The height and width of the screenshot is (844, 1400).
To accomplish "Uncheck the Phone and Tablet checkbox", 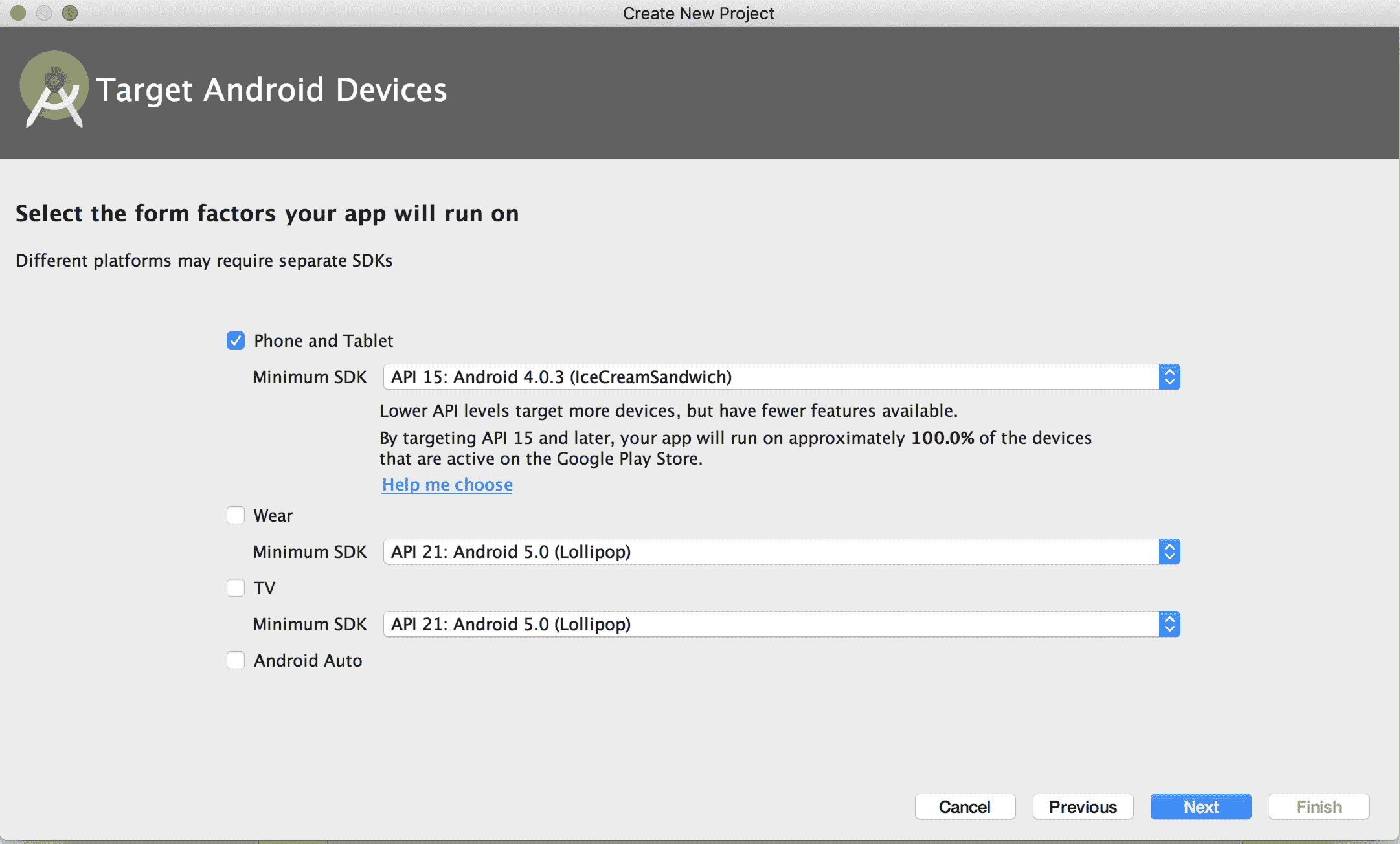I will pyautogui.click(x=236, y=340).
